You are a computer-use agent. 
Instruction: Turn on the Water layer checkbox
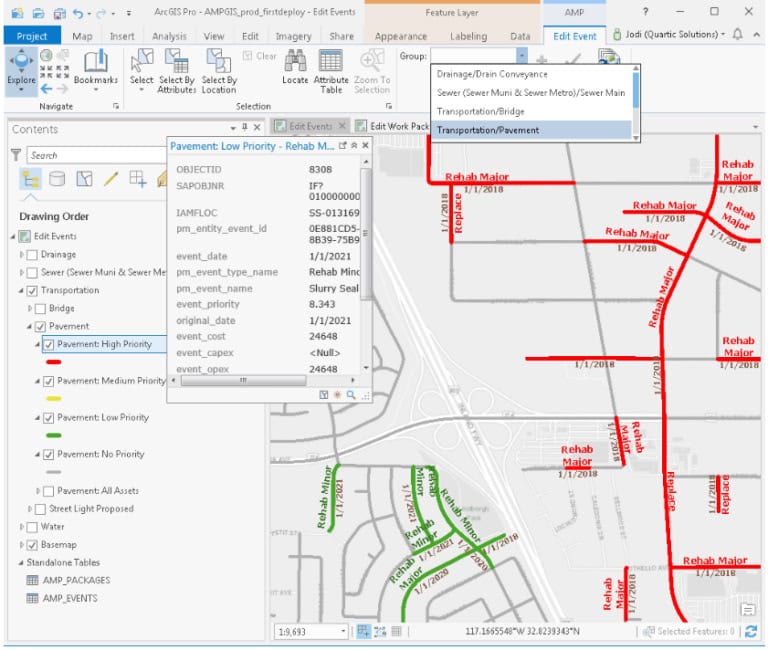32,526
